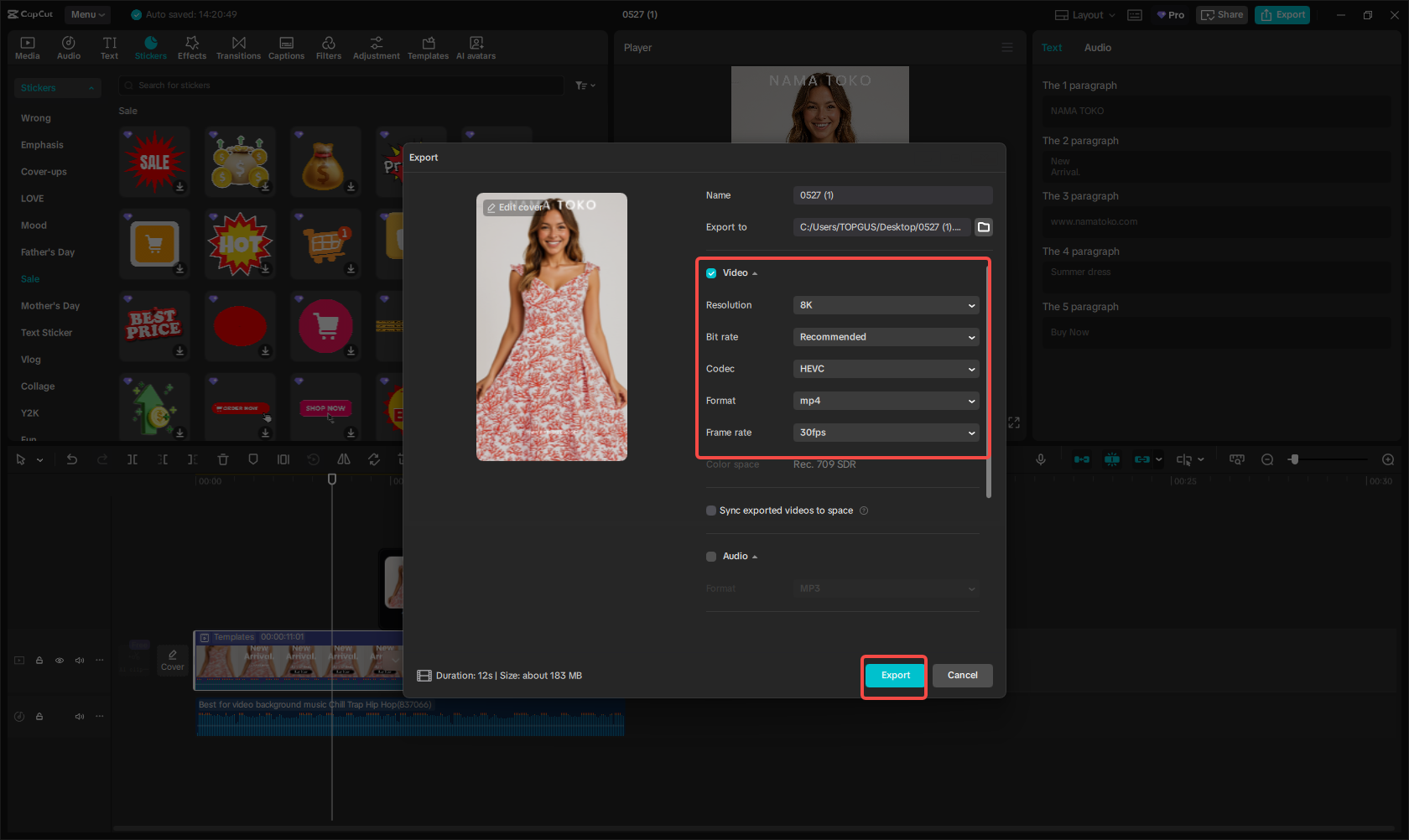Open the AI avatars panel
The width and height of the screenshot is (1409, 840).
tap(476, 46)
